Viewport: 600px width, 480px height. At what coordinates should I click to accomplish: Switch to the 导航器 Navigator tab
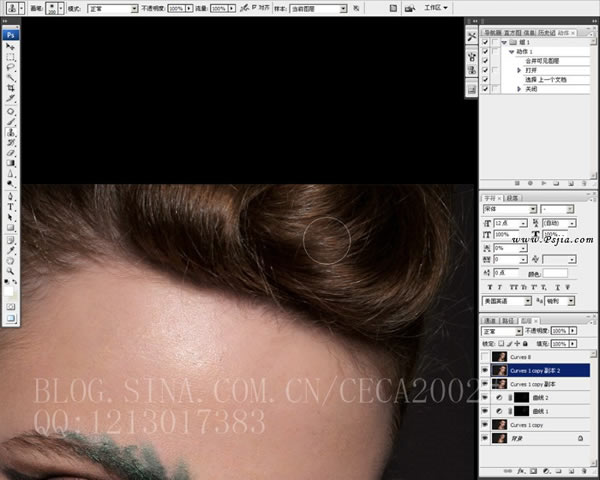(493, 33)
